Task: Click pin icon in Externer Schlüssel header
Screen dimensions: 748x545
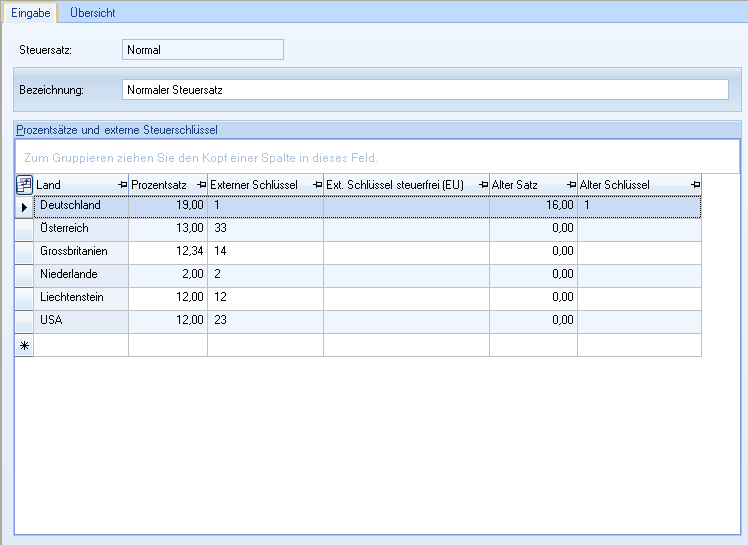Action: pyautogui.click(x=316, y=185)
